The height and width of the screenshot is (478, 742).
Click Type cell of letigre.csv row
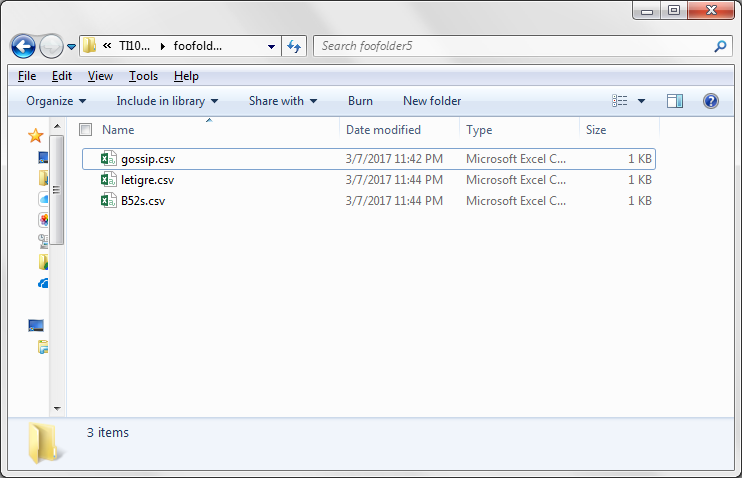click(x=516, y=180)
